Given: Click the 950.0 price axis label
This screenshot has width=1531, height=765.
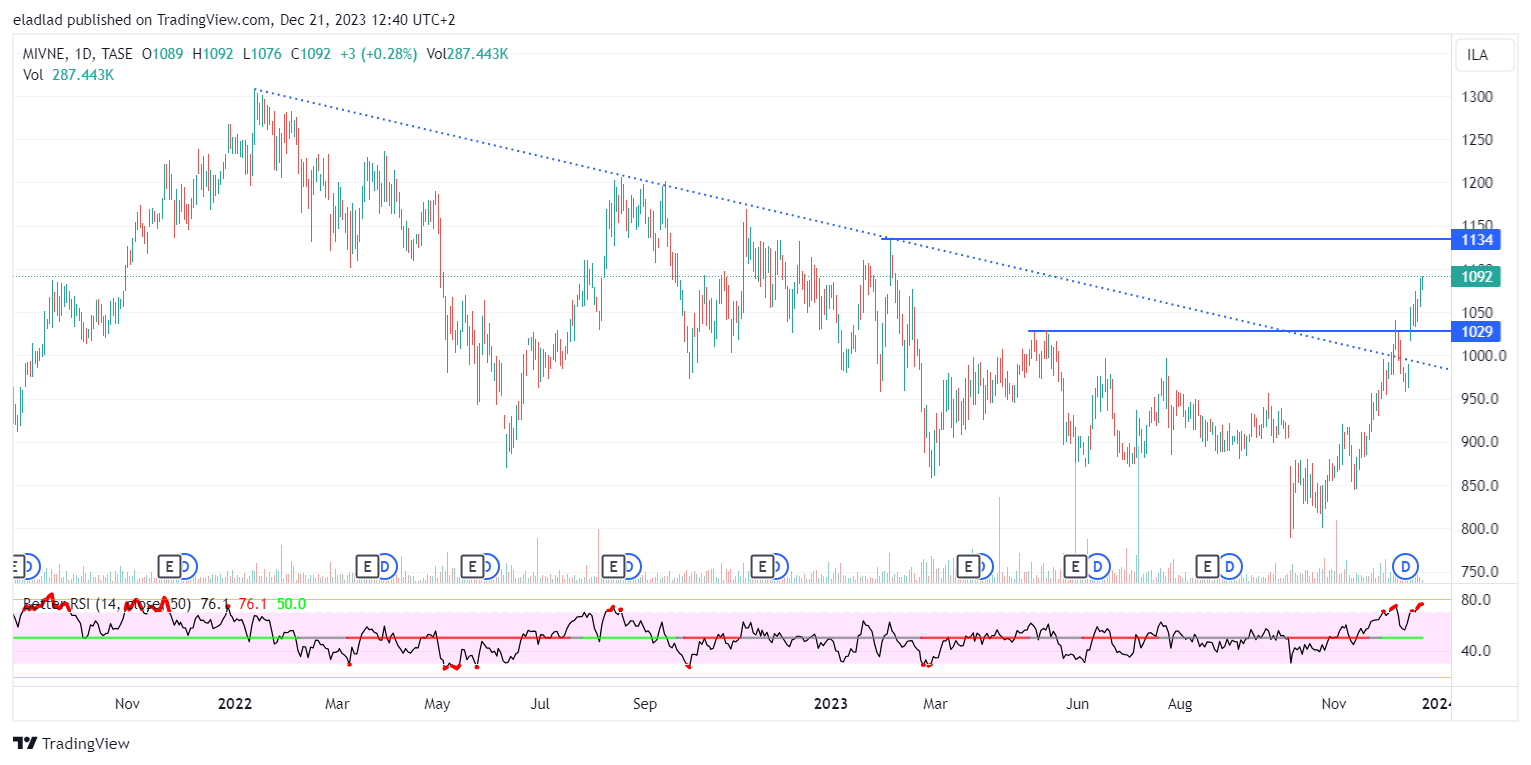Looking at the screenshot, I should (1478, 399).
